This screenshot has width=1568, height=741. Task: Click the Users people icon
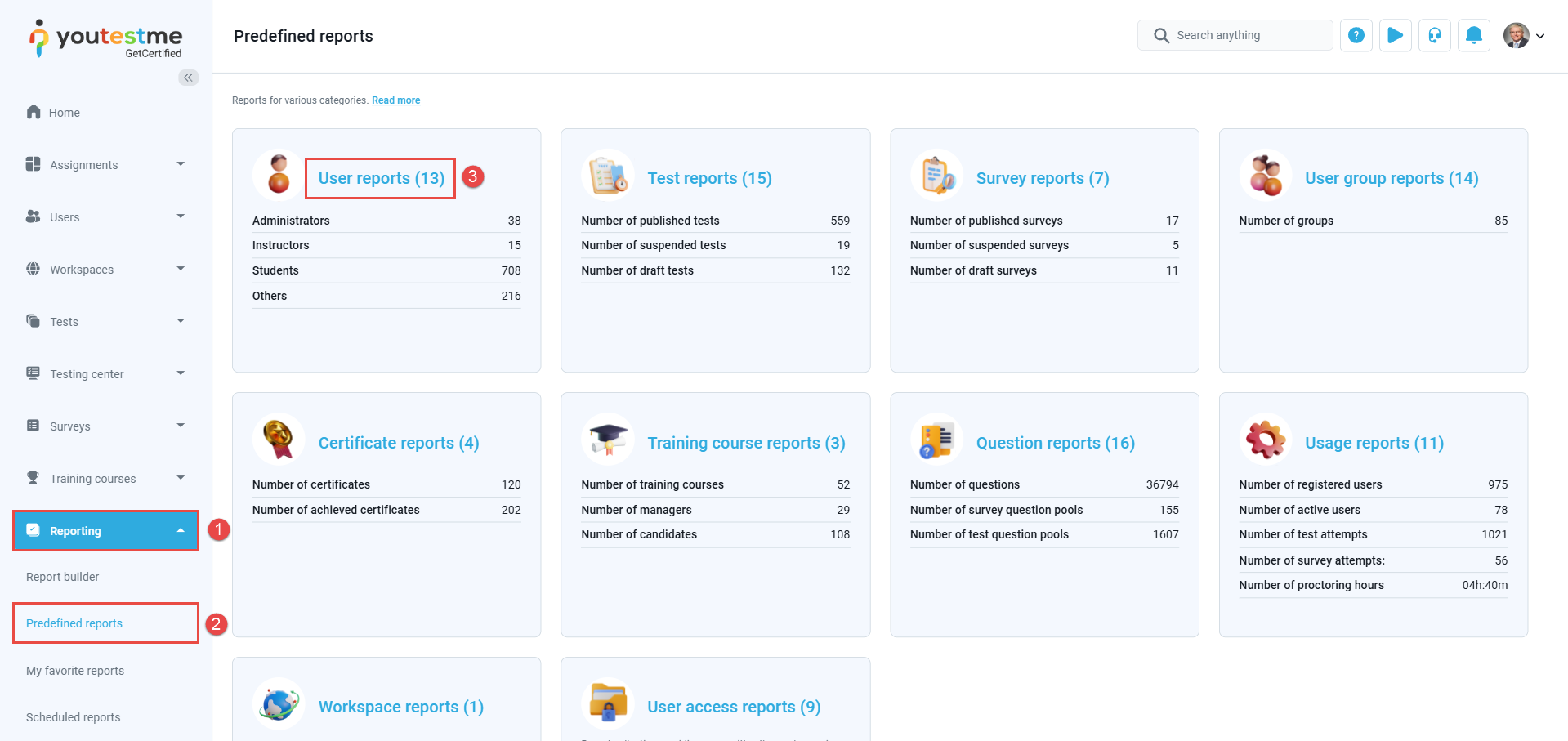click(x=34, y=216)
